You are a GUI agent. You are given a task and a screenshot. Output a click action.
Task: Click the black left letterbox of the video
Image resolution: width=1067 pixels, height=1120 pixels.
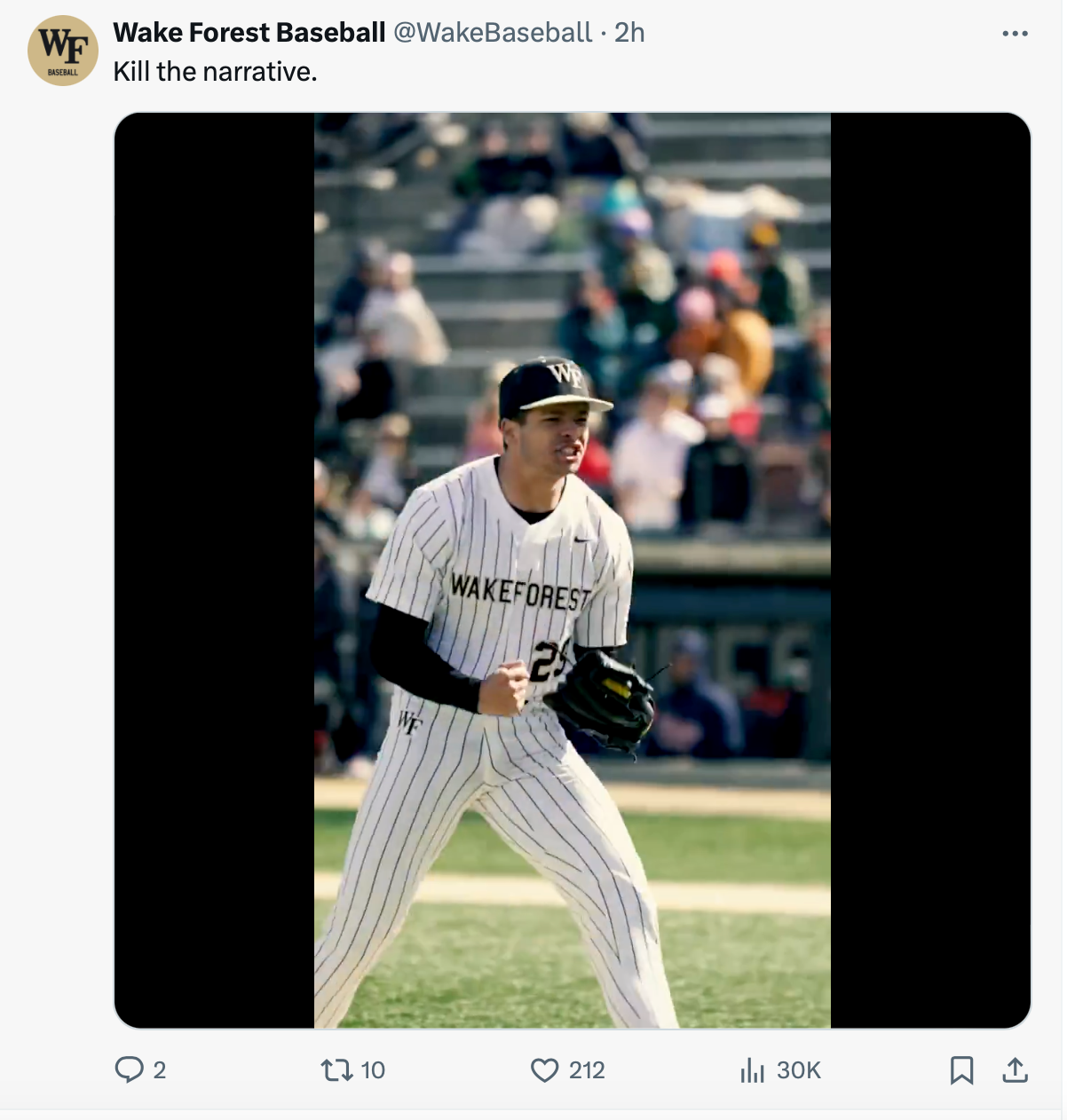(214, 570)
